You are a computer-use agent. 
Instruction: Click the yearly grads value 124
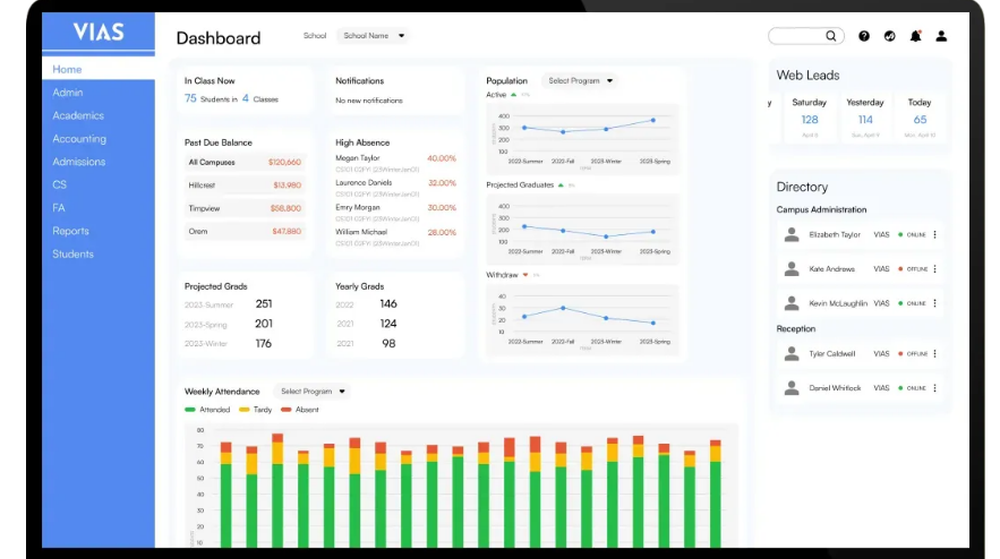[x=388, y=324]
